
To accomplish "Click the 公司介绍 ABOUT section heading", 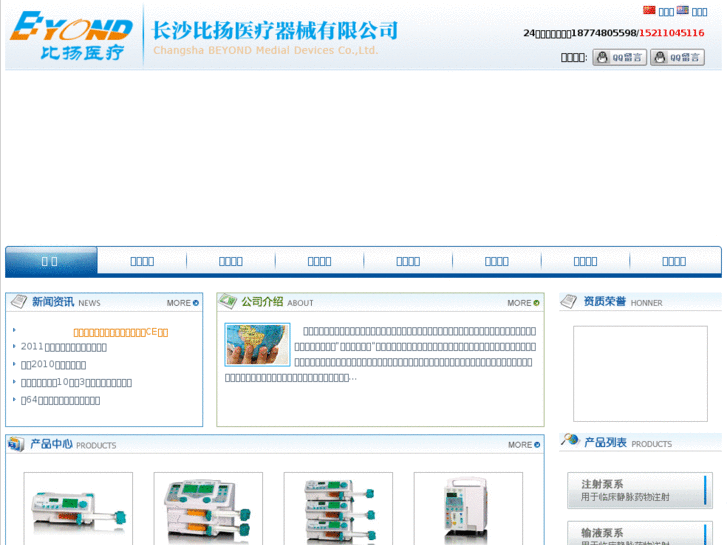I will click(x=277, y=302).
